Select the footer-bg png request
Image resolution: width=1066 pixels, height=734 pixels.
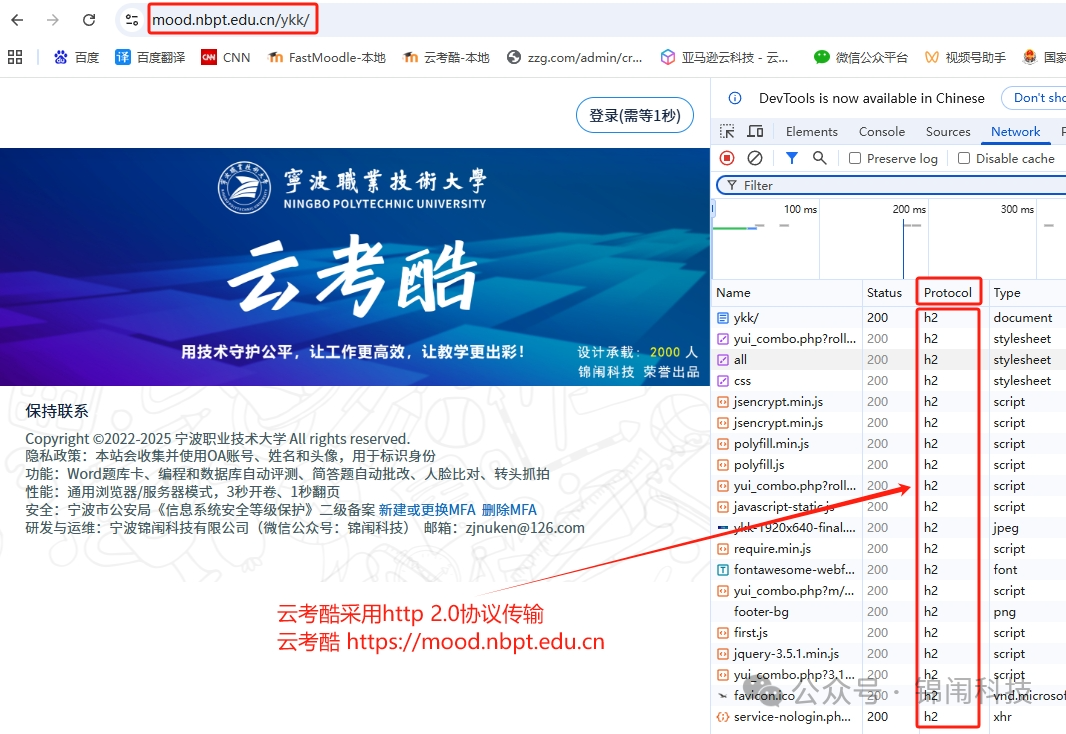[x=889, y=612]
